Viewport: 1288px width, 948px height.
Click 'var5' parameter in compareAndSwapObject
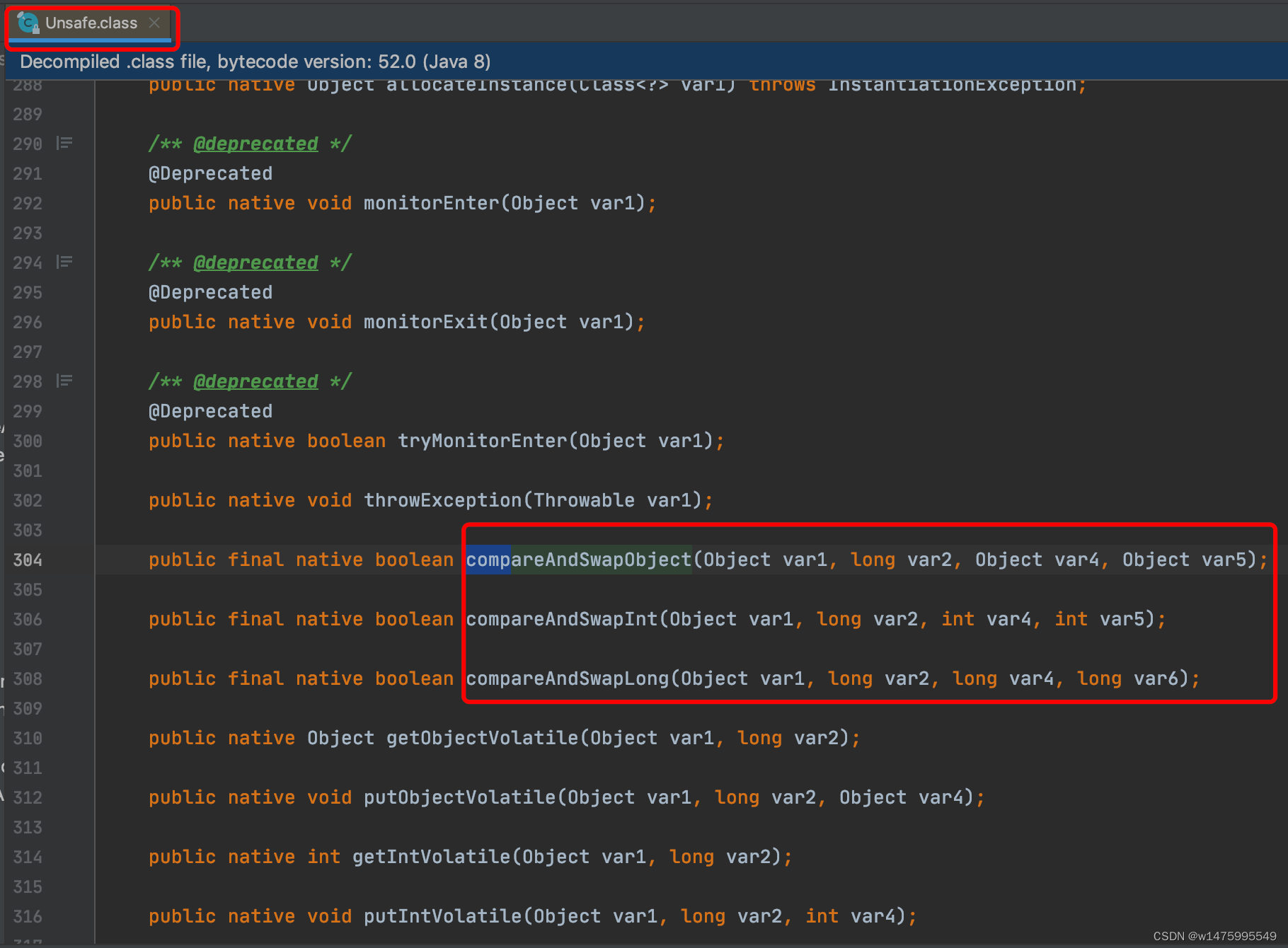[1224, 560]
